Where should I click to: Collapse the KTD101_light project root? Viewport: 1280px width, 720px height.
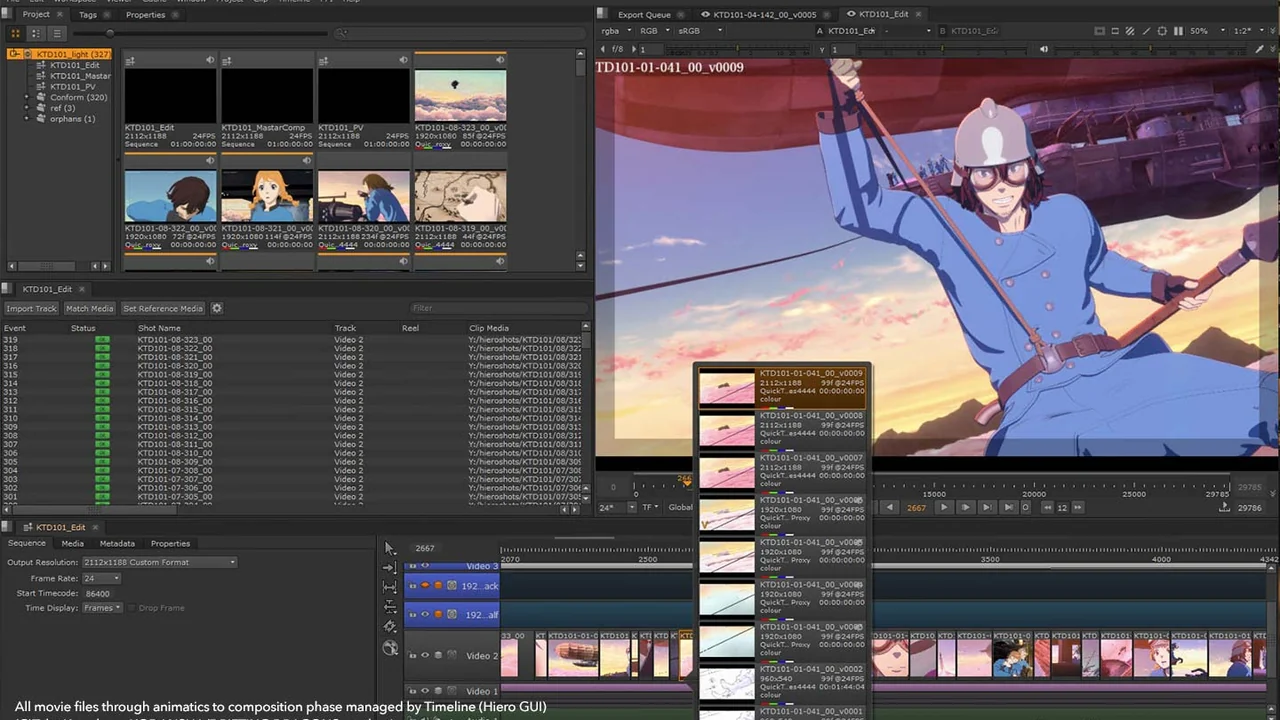pos(15,54)
